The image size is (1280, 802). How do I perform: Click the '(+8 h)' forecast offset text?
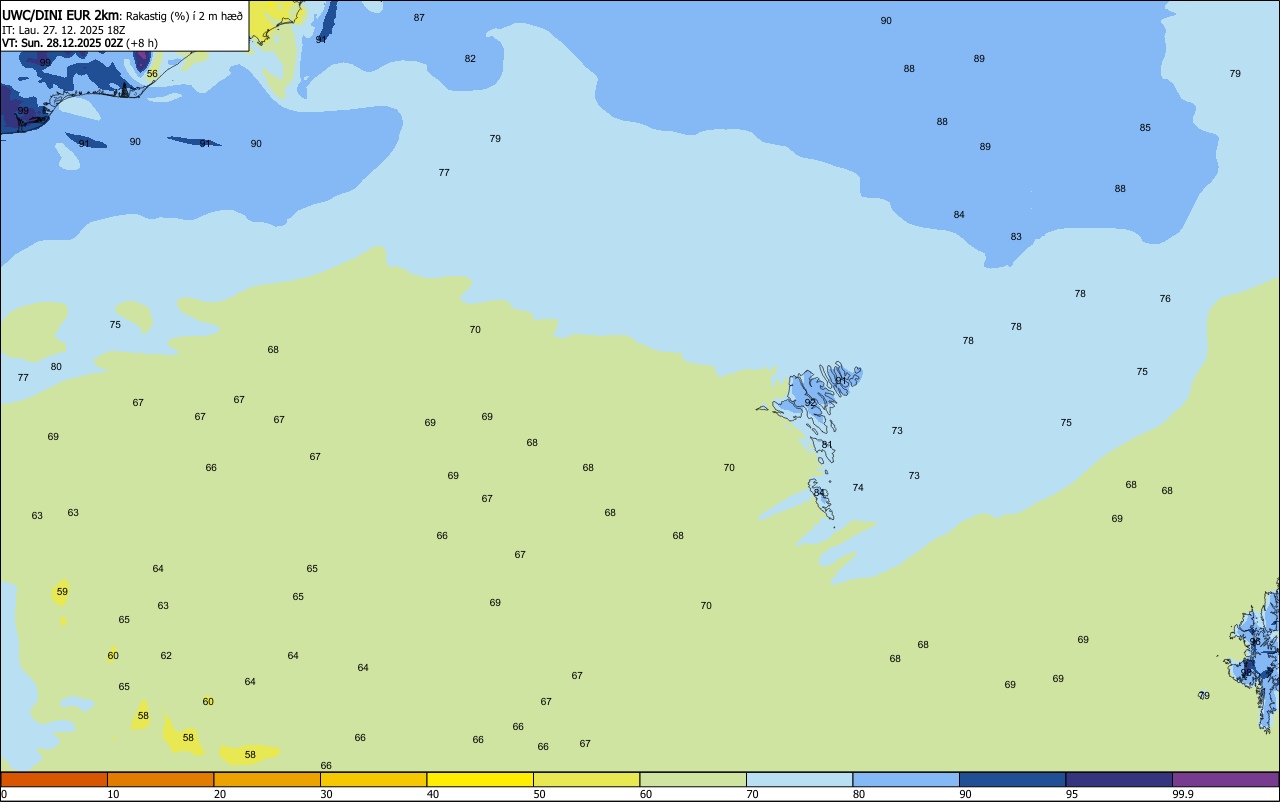pos(142,43)
